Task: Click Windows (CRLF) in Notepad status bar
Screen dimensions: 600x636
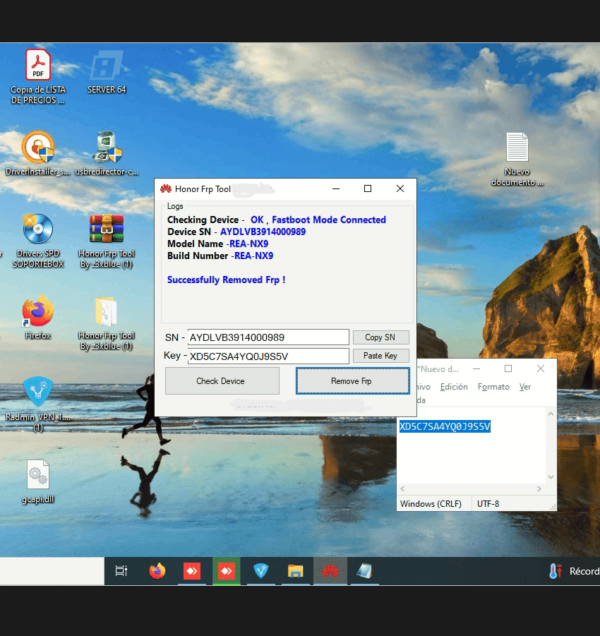Action: 430,504
